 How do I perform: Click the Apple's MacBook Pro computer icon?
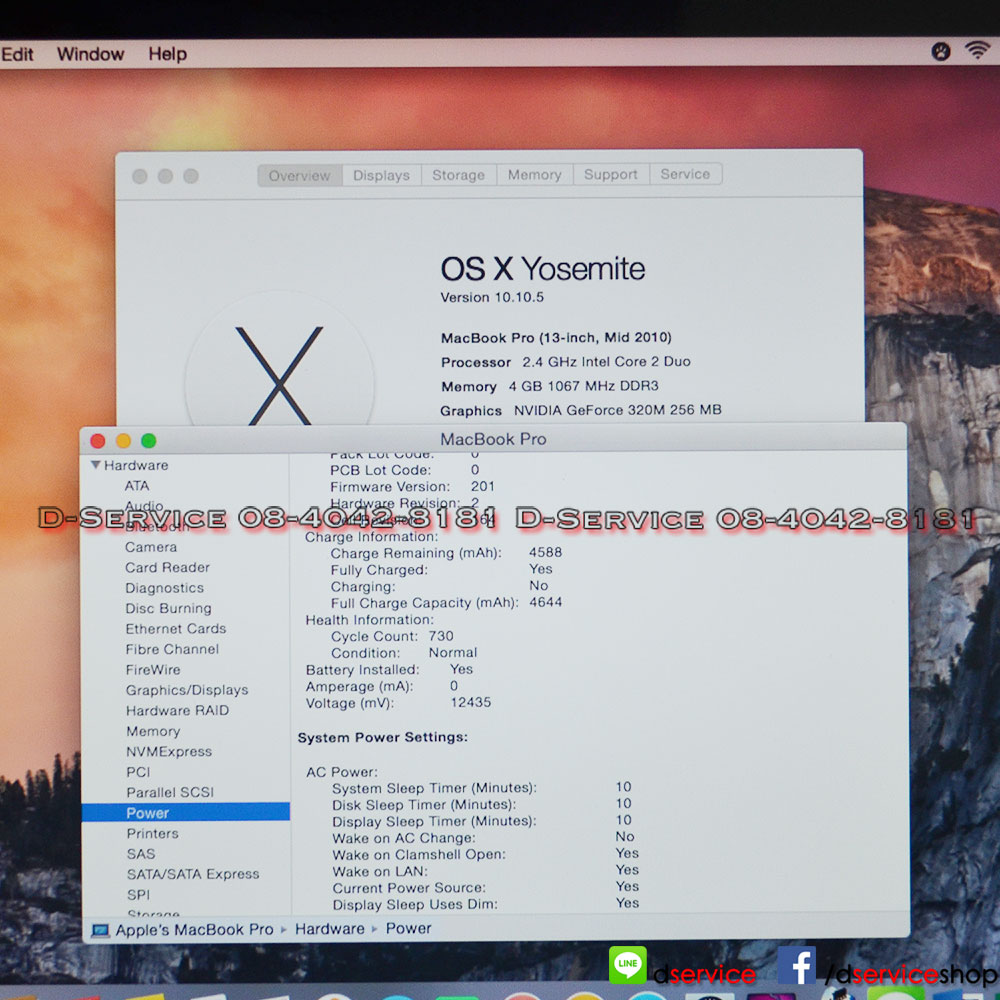point(100,930)
